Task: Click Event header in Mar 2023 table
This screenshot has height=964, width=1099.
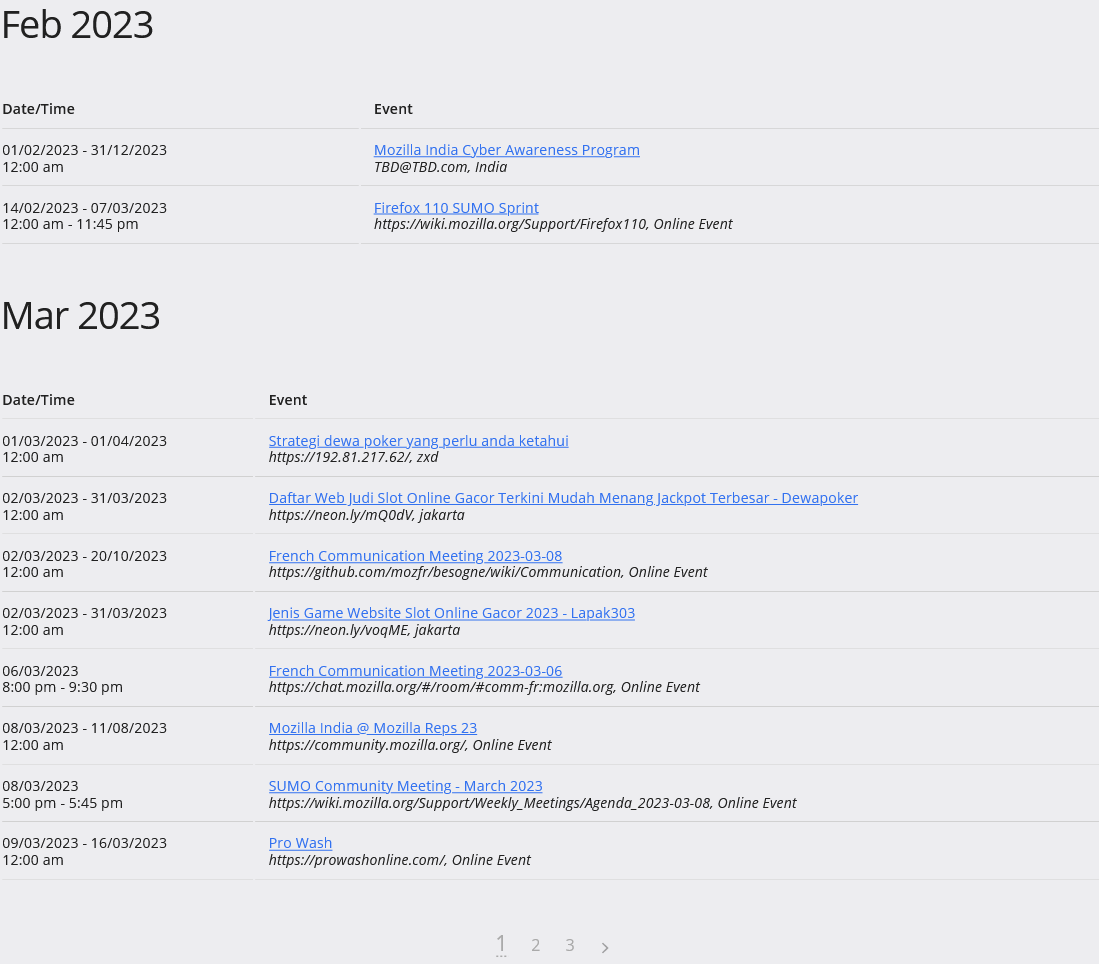Action: click(x=288, y=400)
